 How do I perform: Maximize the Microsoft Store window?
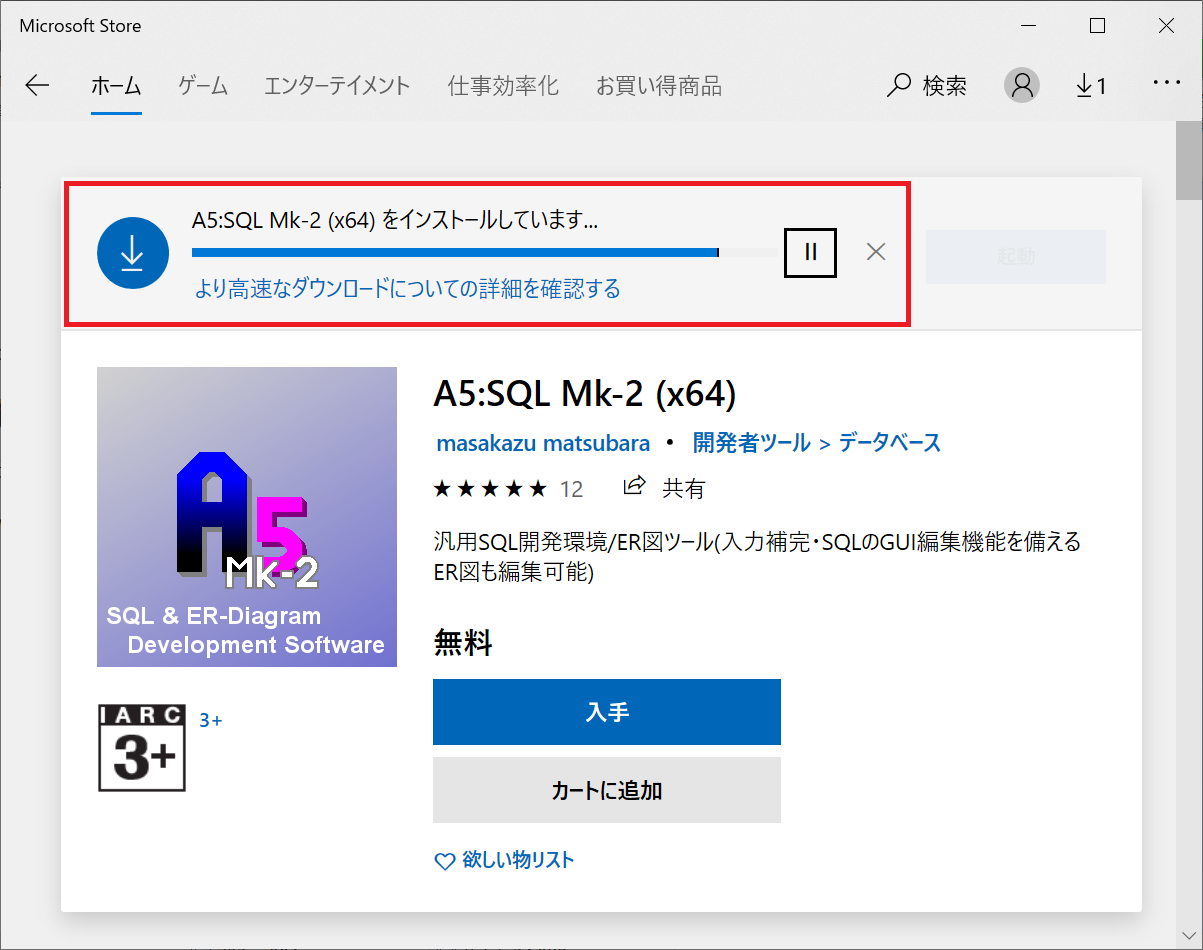[1097, 26]
